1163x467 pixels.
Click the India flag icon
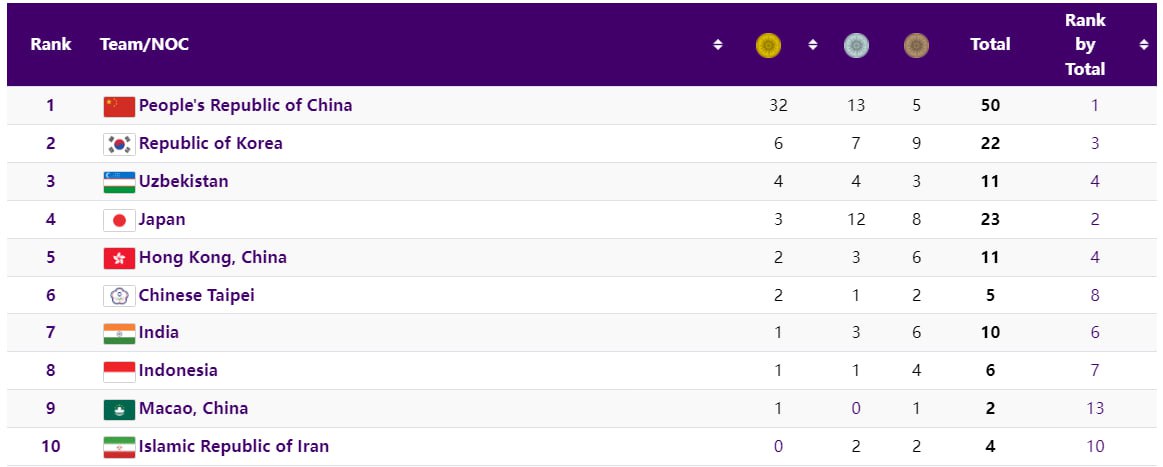(119, 333)
